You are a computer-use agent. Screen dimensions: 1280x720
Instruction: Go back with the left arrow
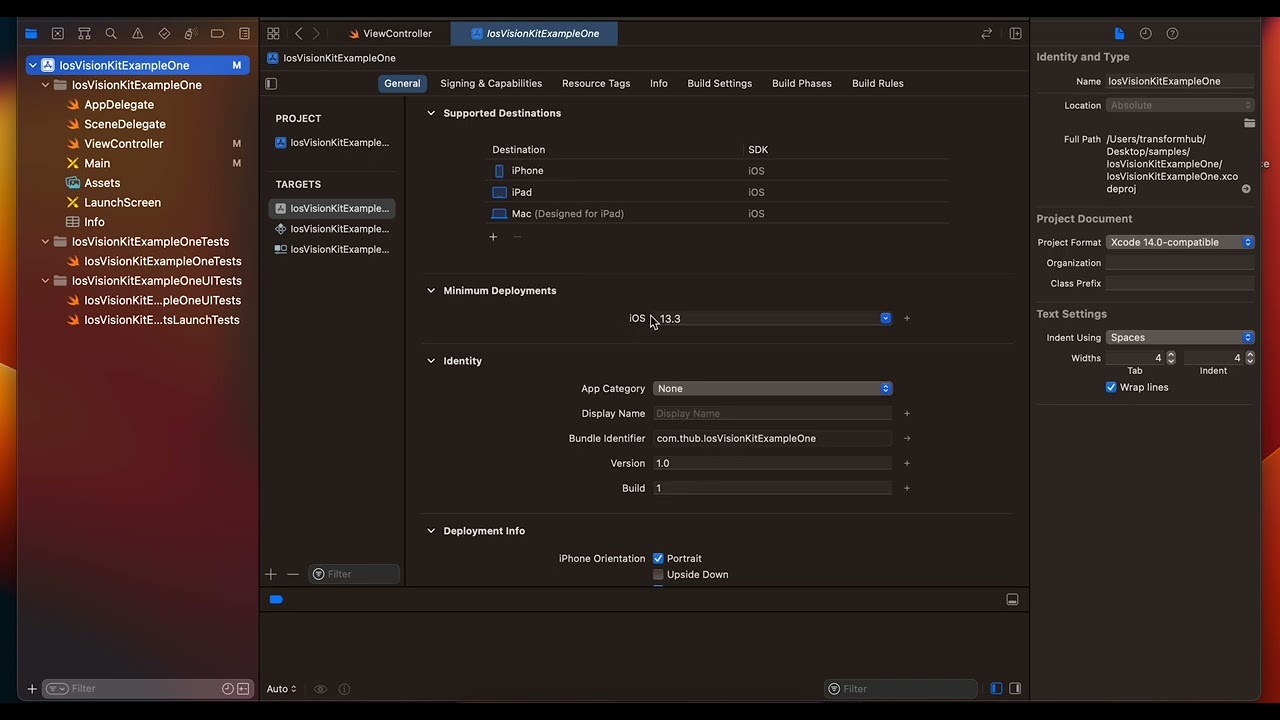[298, 33]
